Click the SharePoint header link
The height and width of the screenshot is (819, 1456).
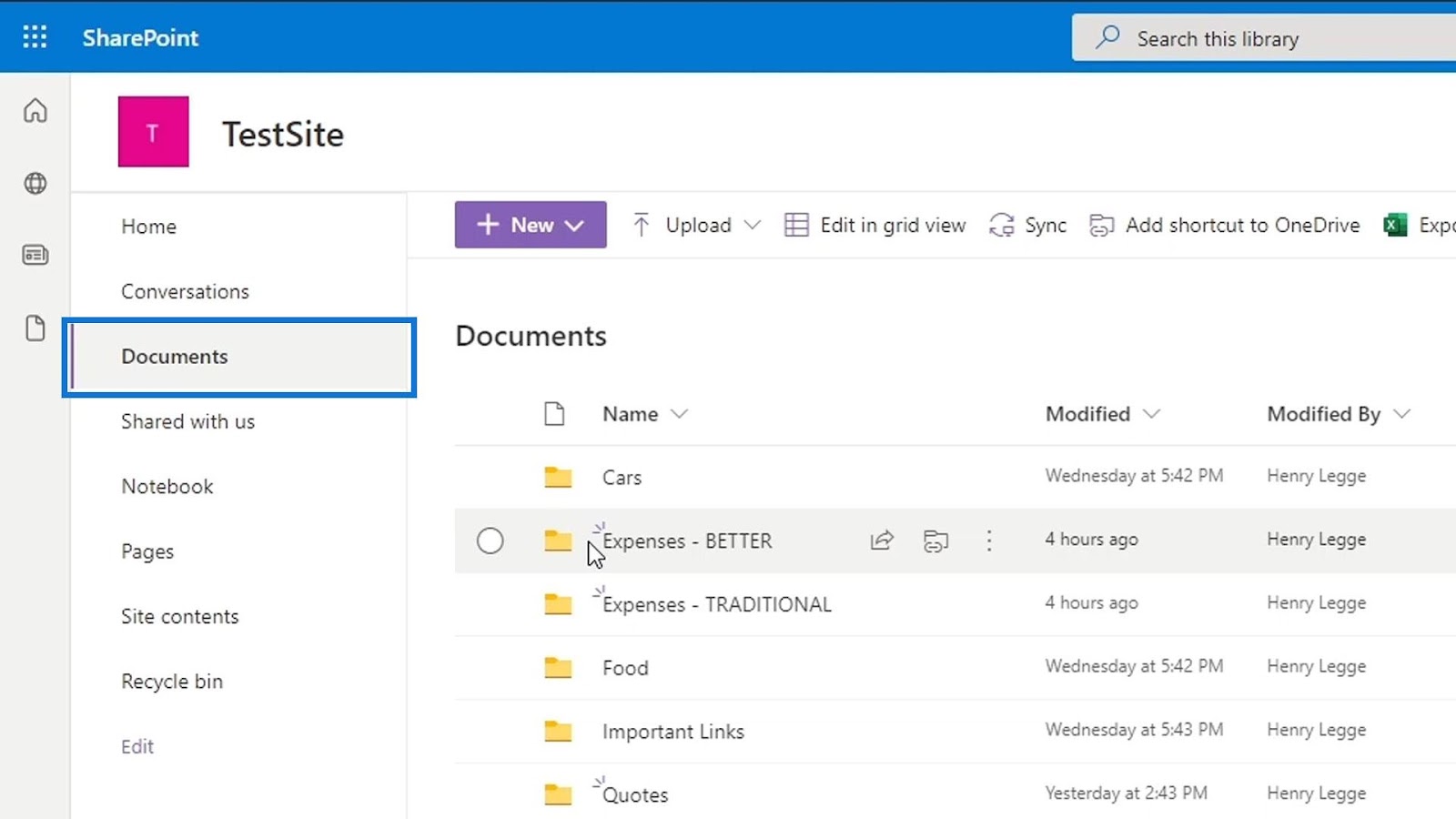[140, 37]
